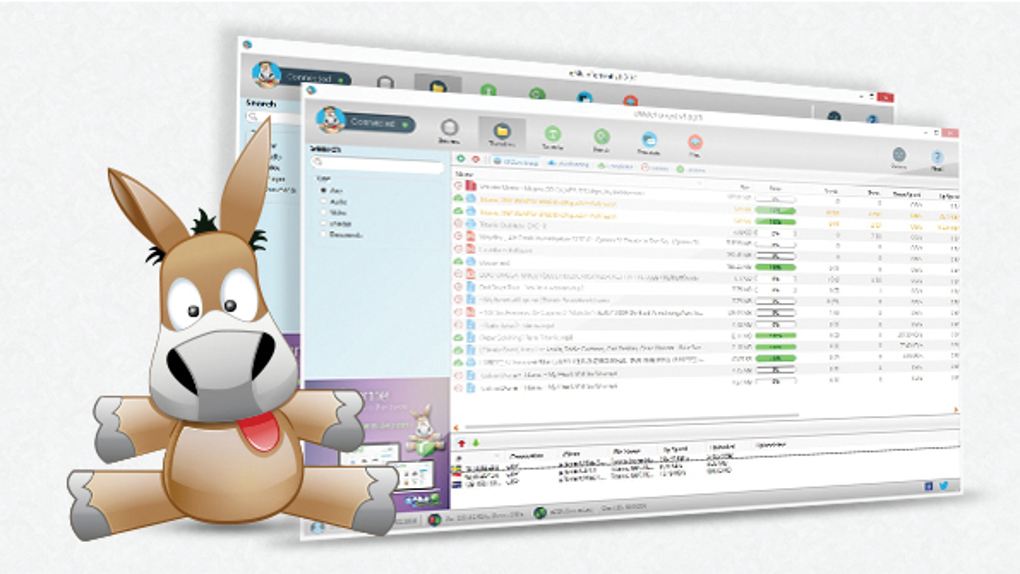Open the Servers toolbar icon in the front window

point(449,128)
